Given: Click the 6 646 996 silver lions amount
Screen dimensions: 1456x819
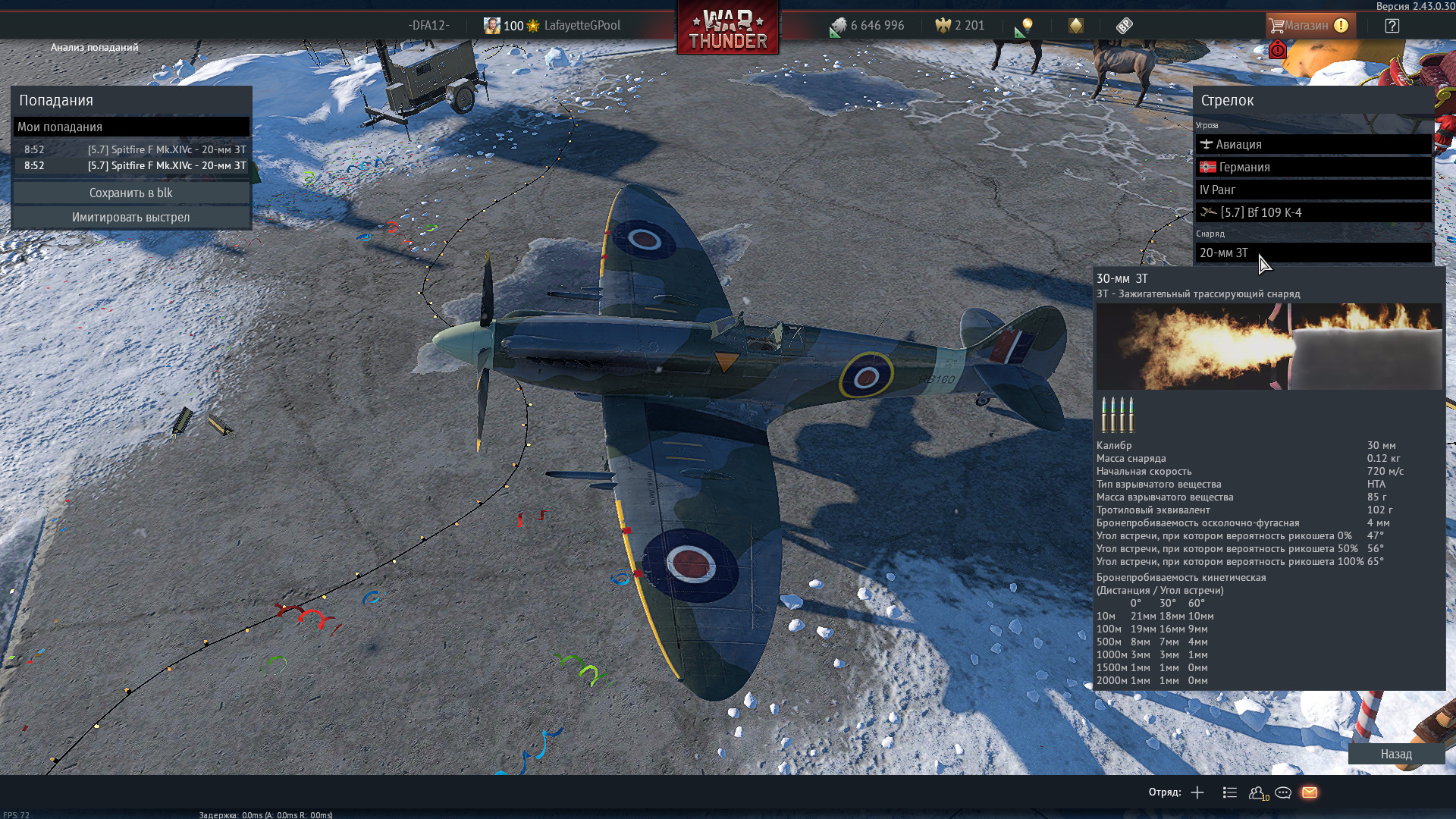Looking at the screenshot, I should click(x=877, y=26).
